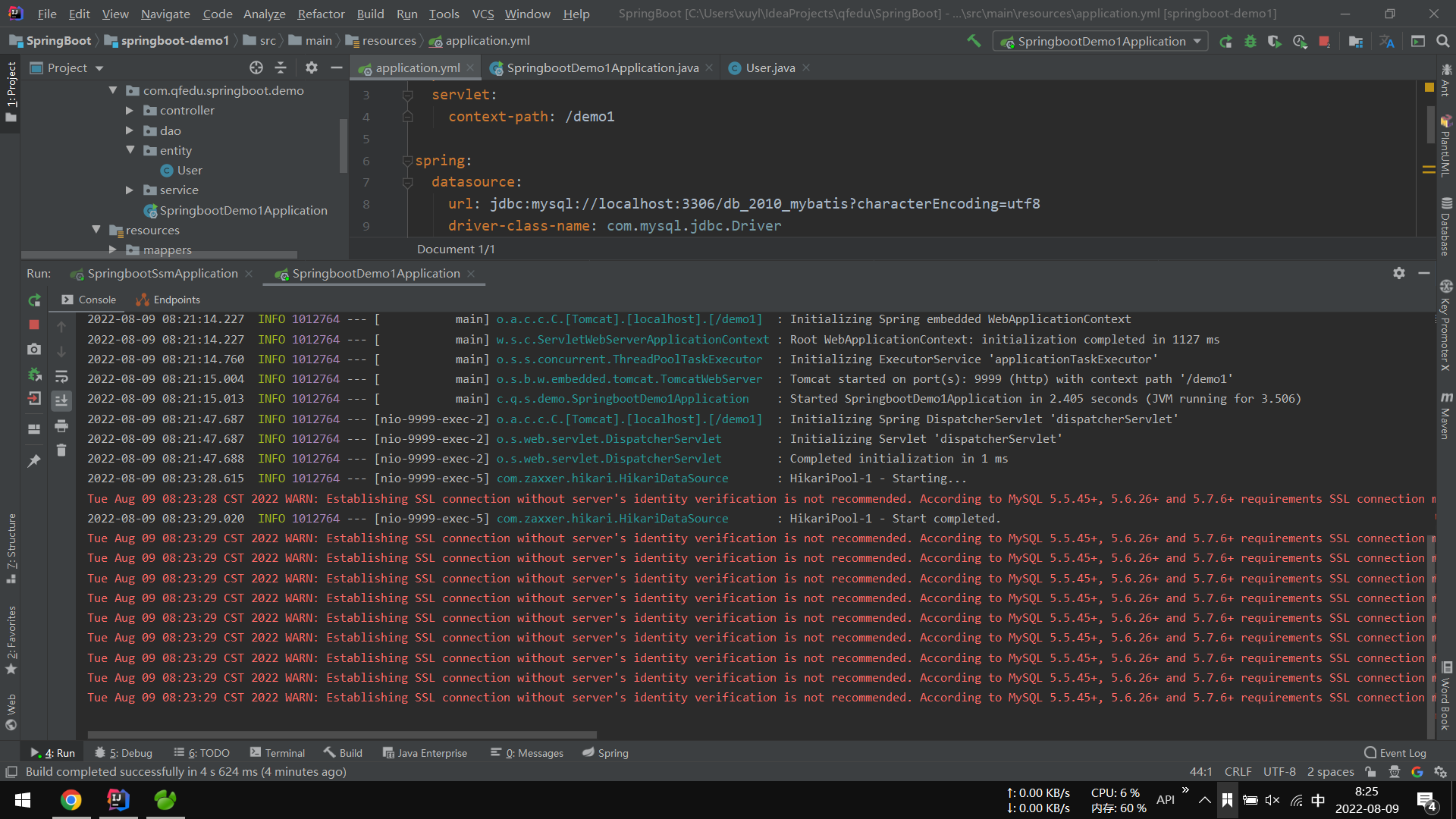Click the Print console output icon
The image size is (1456, 819).
(61, 425)
